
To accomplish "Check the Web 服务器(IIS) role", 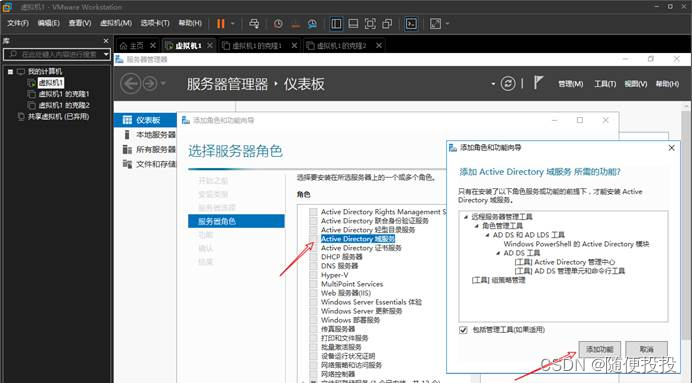I will pyautogui.click(x=313, y=293).
